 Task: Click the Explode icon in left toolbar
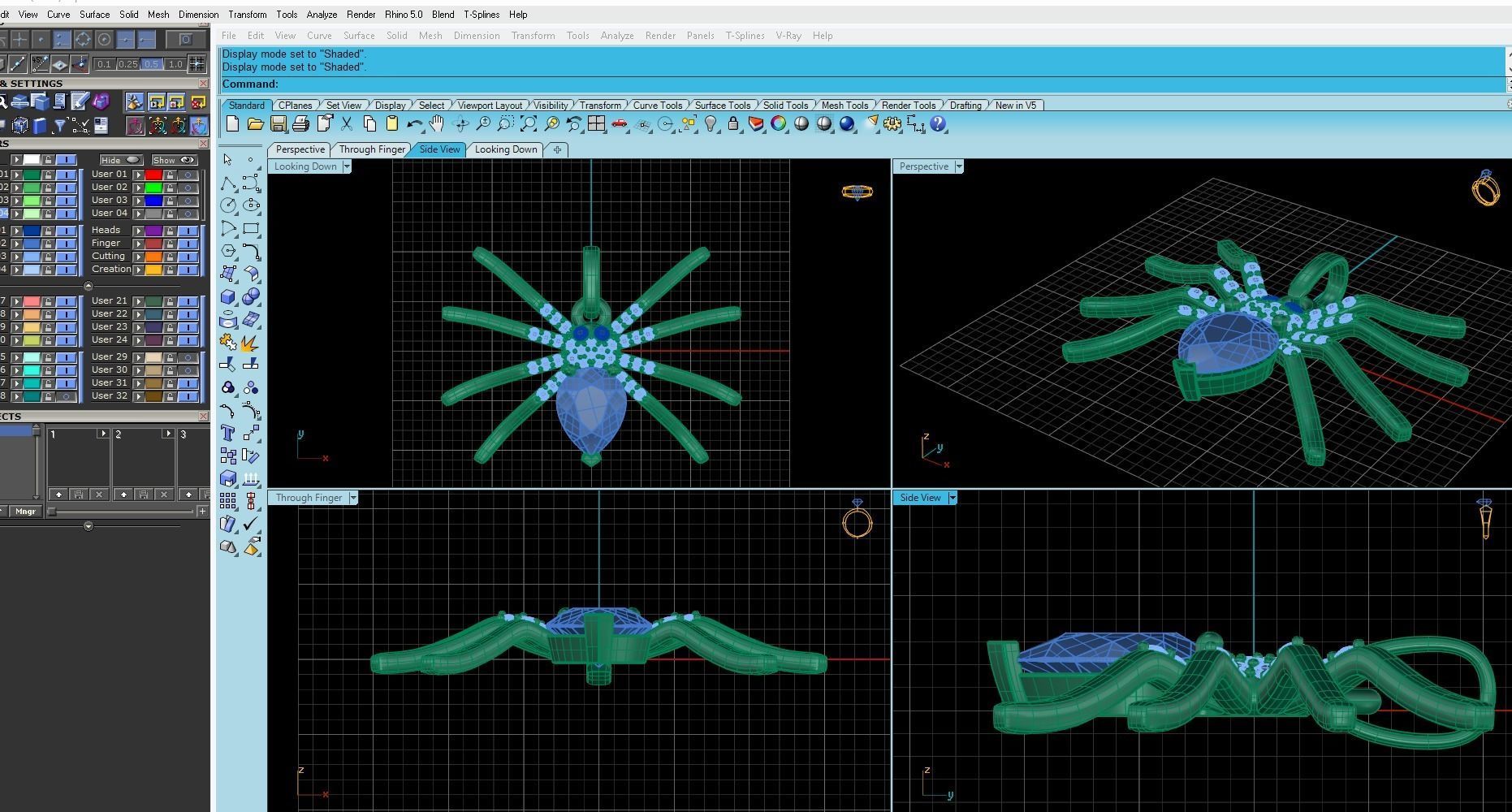251,342
